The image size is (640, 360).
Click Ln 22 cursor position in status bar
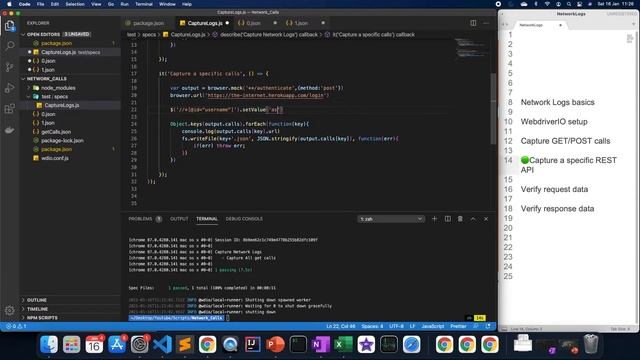pyautogui.click(x=341, y=326)
